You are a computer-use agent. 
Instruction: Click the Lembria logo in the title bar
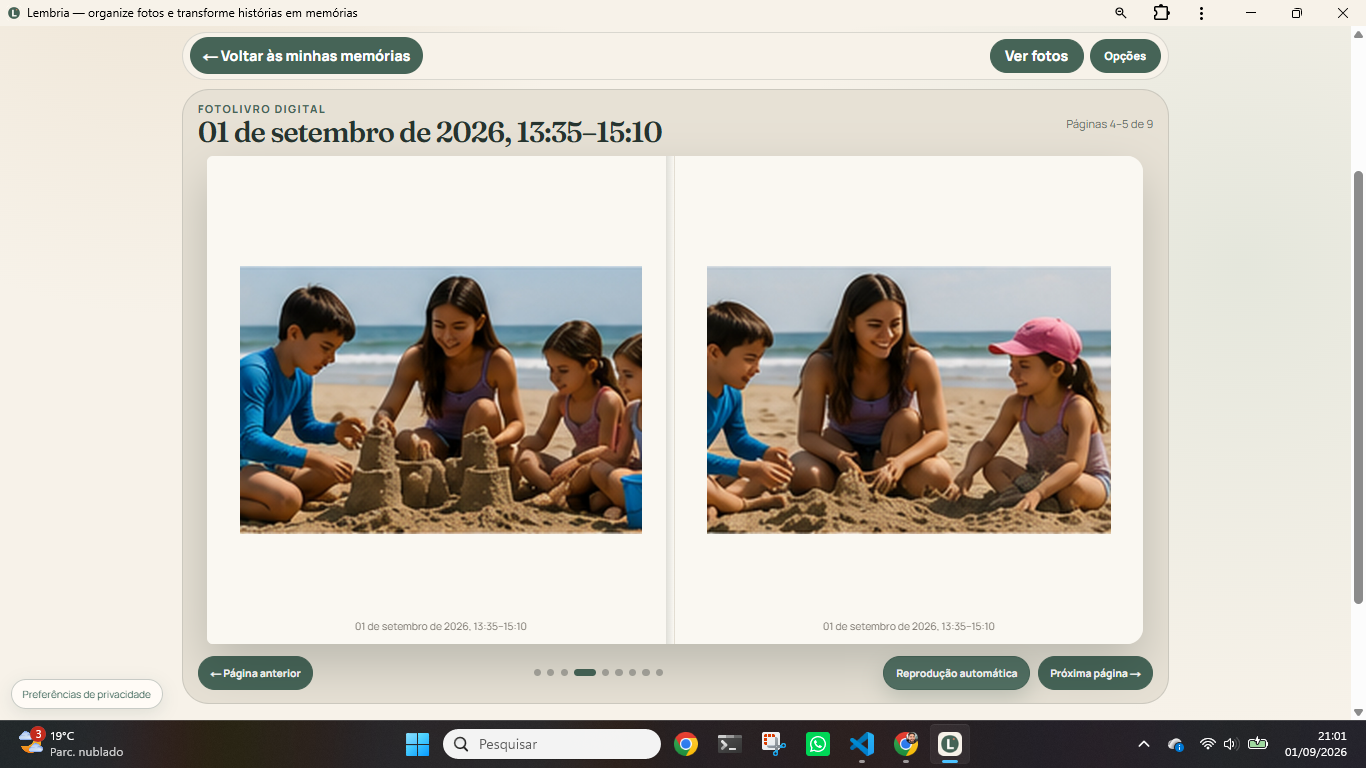13,13
